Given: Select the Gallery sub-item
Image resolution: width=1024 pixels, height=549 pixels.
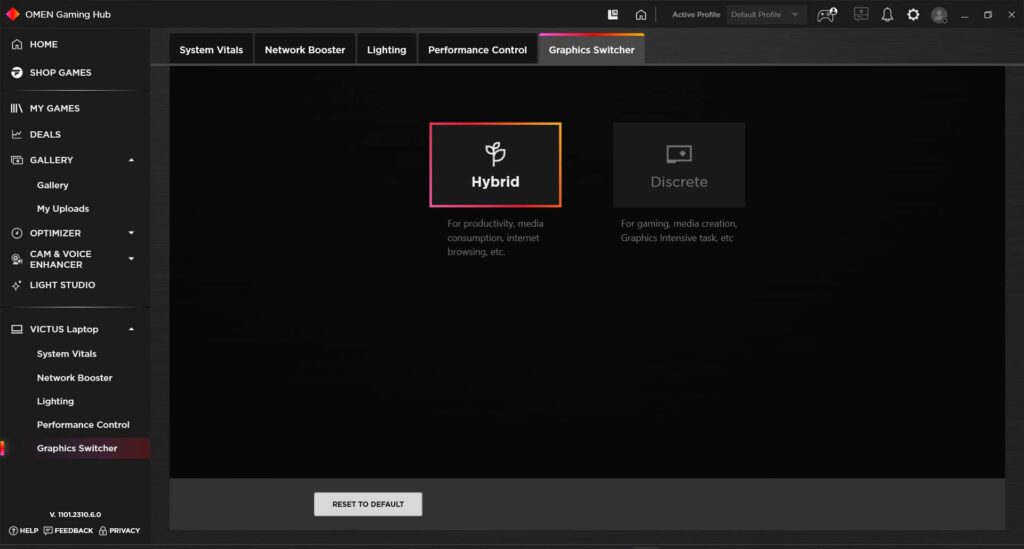Looking at the screenshot, I should tap(52, 185).
